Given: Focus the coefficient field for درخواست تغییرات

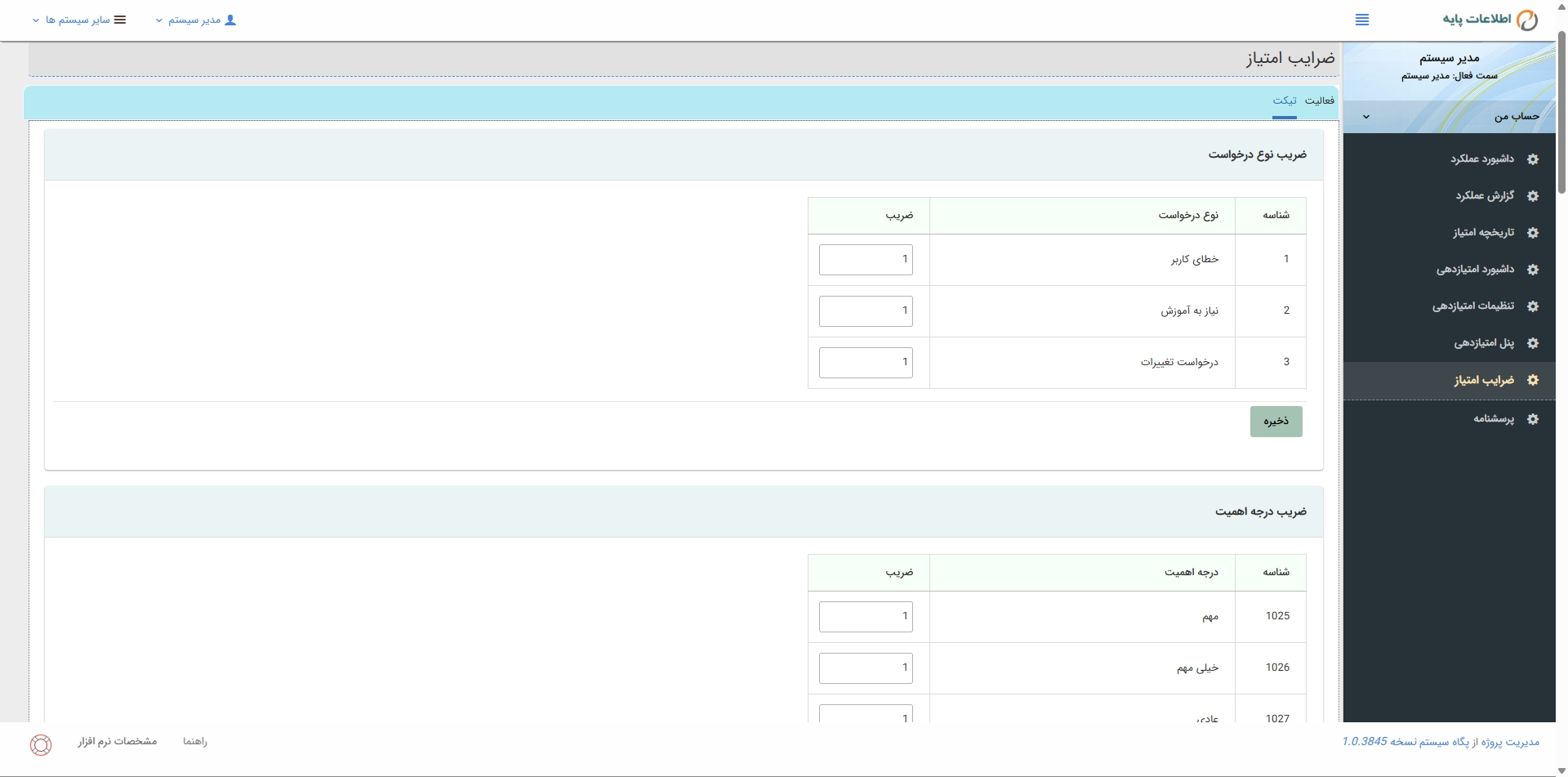Looking at the screenshot, I should 866,363.
